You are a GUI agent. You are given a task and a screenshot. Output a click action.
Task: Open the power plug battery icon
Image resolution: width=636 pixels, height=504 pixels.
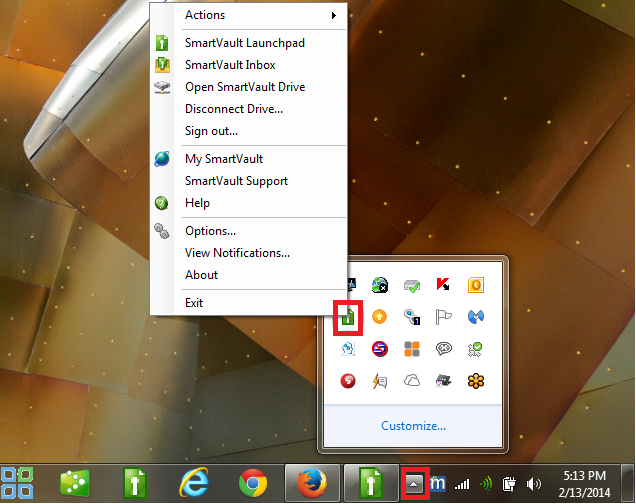tap(509, 484)
